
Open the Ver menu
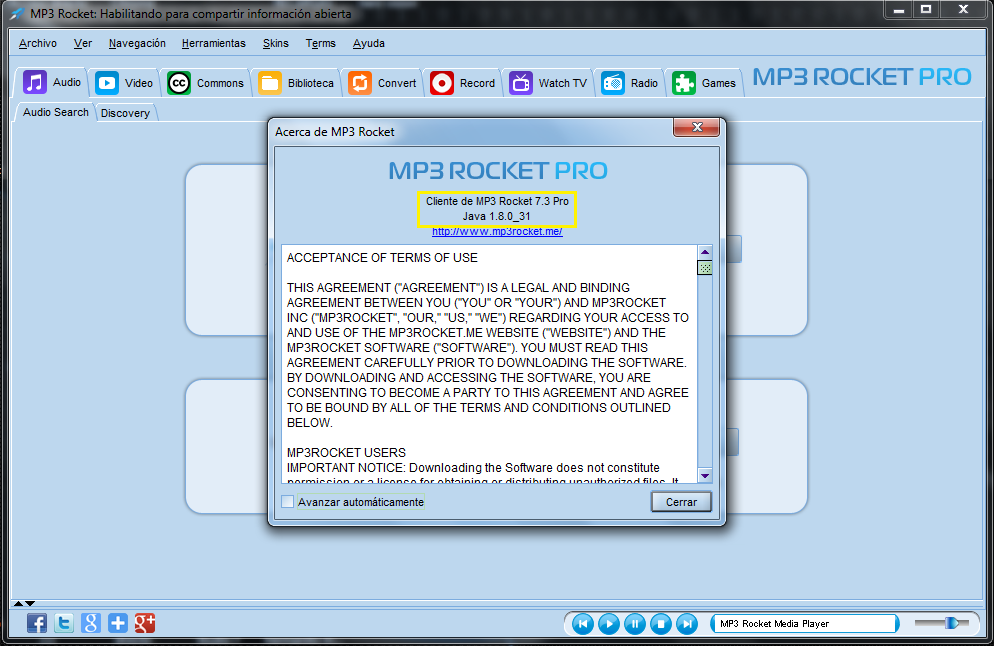pos(82,43)
